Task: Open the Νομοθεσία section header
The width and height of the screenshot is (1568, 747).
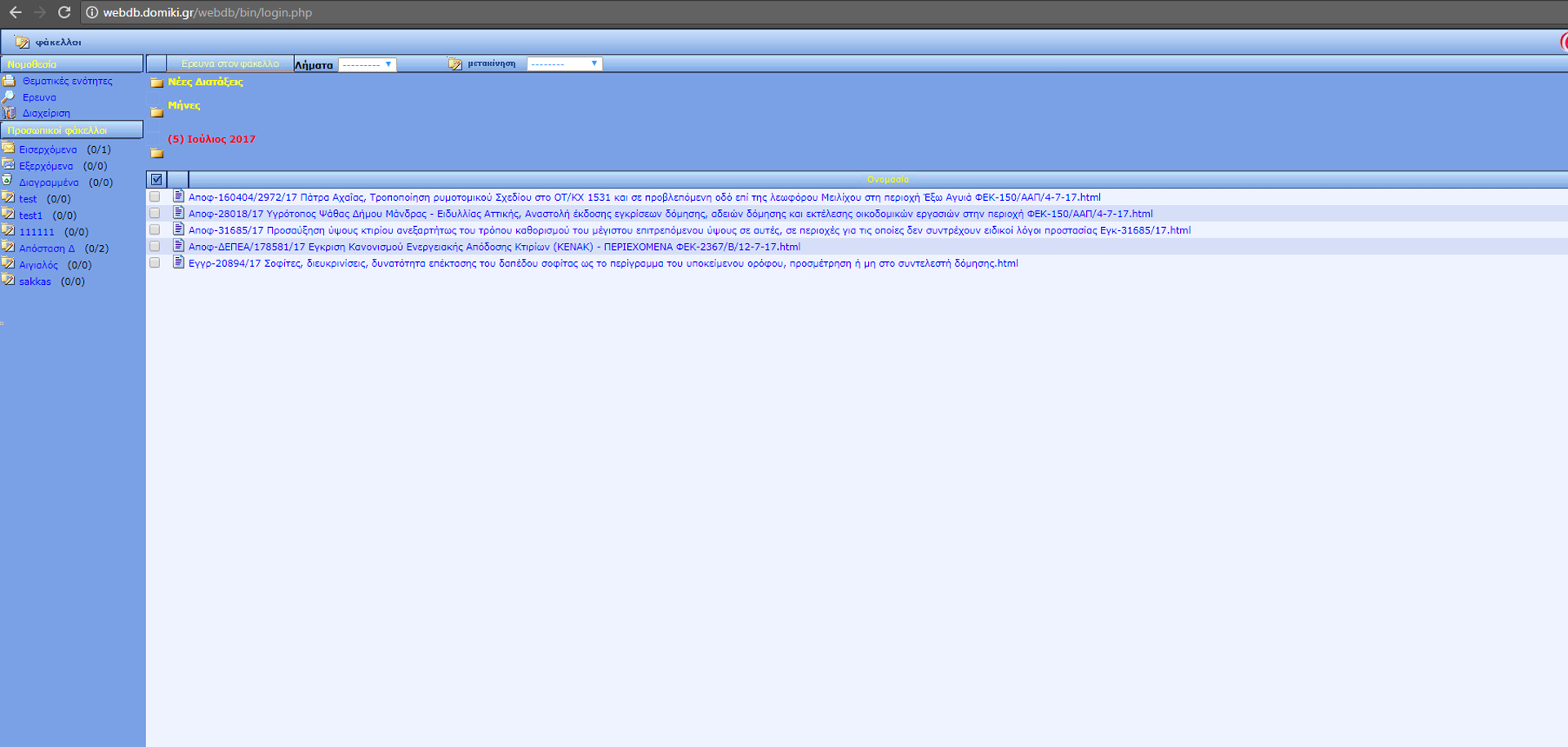Action: 72,64
